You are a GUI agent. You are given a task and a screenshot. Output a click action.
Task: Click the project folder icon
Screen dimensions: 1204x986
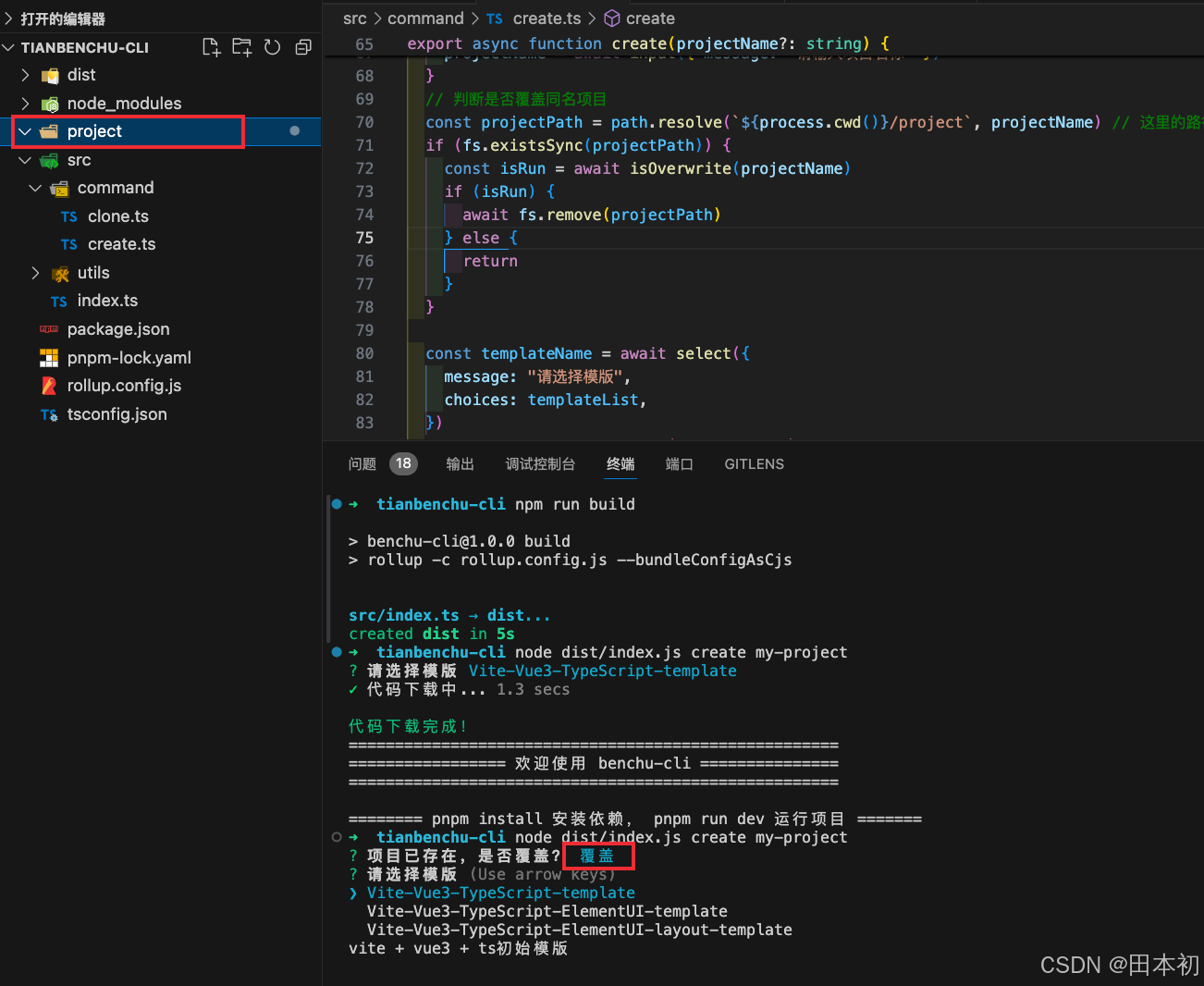pos(49,131)
